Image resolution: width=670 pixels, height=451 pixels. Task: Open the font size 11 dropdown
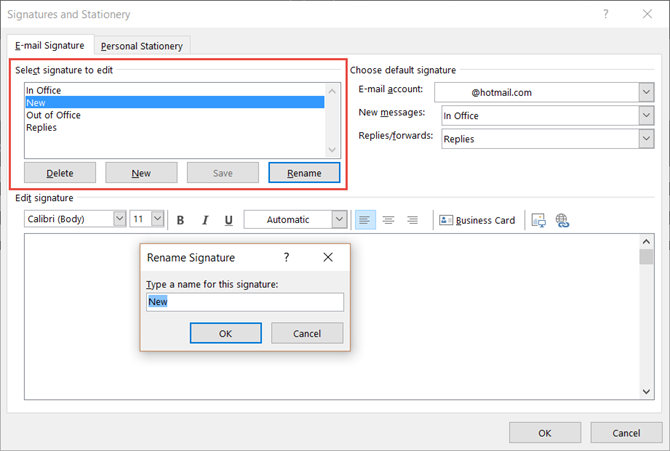tap(158, 219)
